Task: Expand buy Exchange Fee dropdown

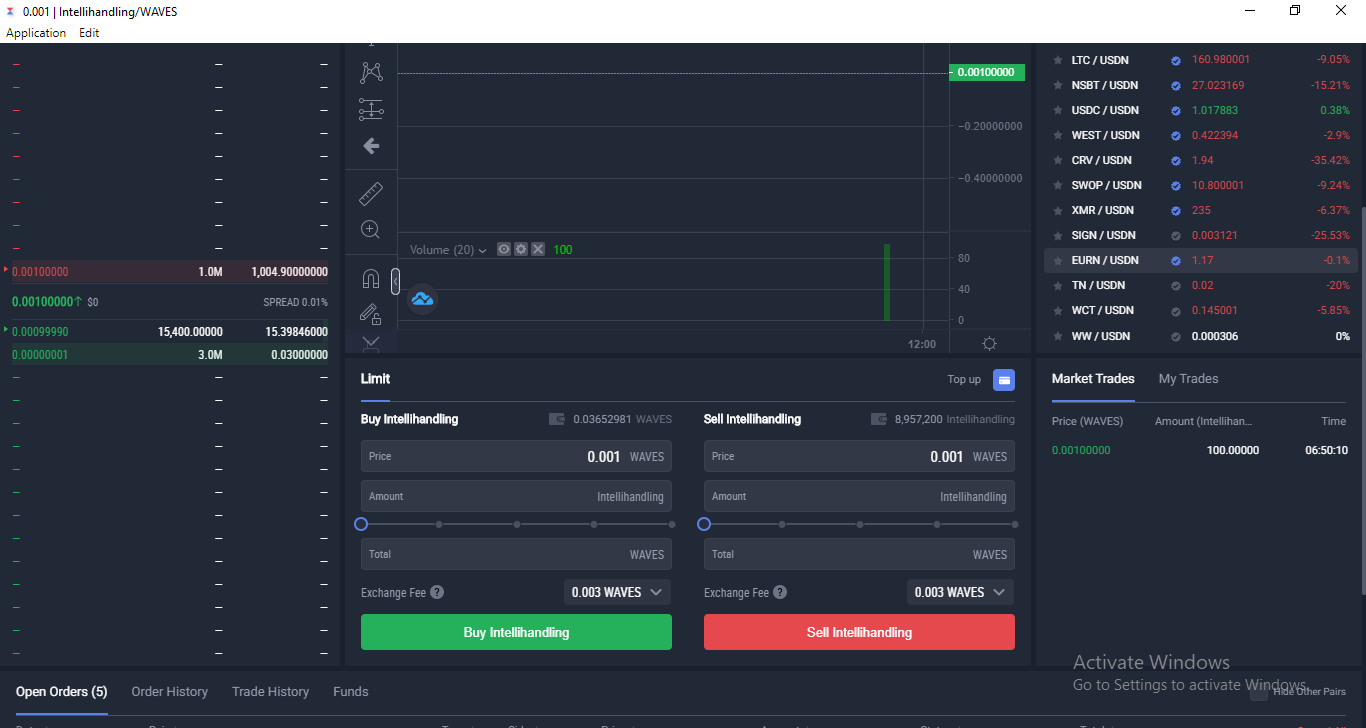Action: point(617,592)
